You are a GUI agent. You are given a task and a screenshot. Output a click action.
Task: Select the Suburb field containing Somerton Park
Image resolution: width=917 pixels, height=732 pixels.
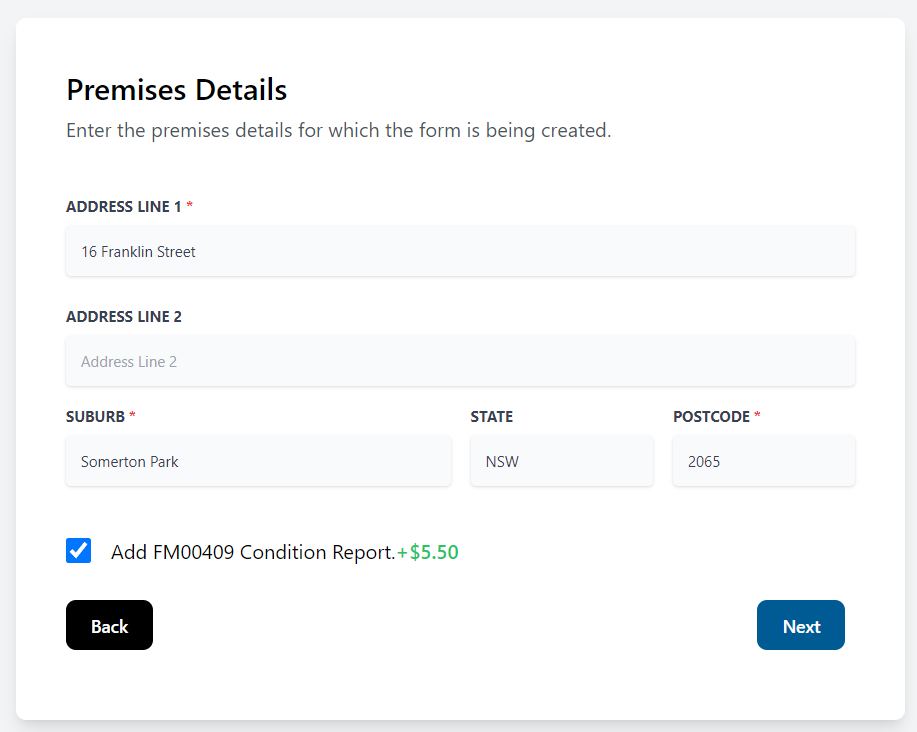258,461
